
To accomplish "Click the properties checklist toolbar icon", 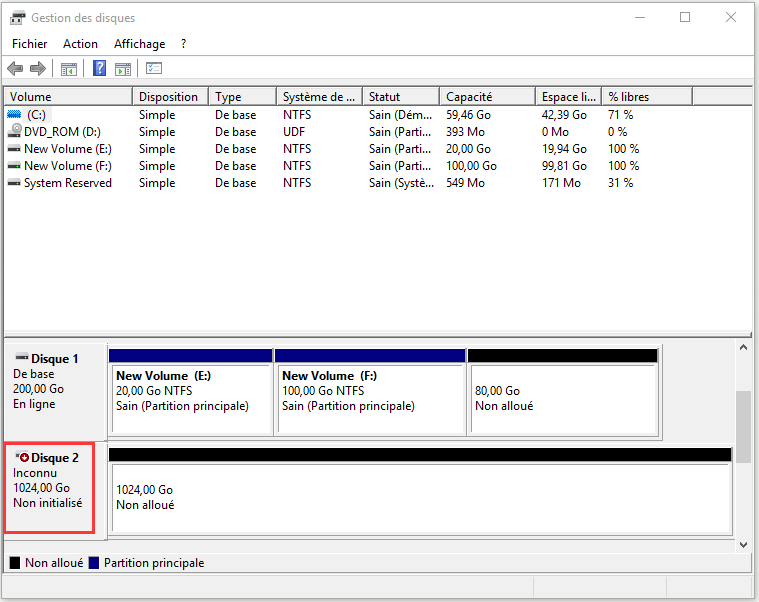I will point(154,69).
